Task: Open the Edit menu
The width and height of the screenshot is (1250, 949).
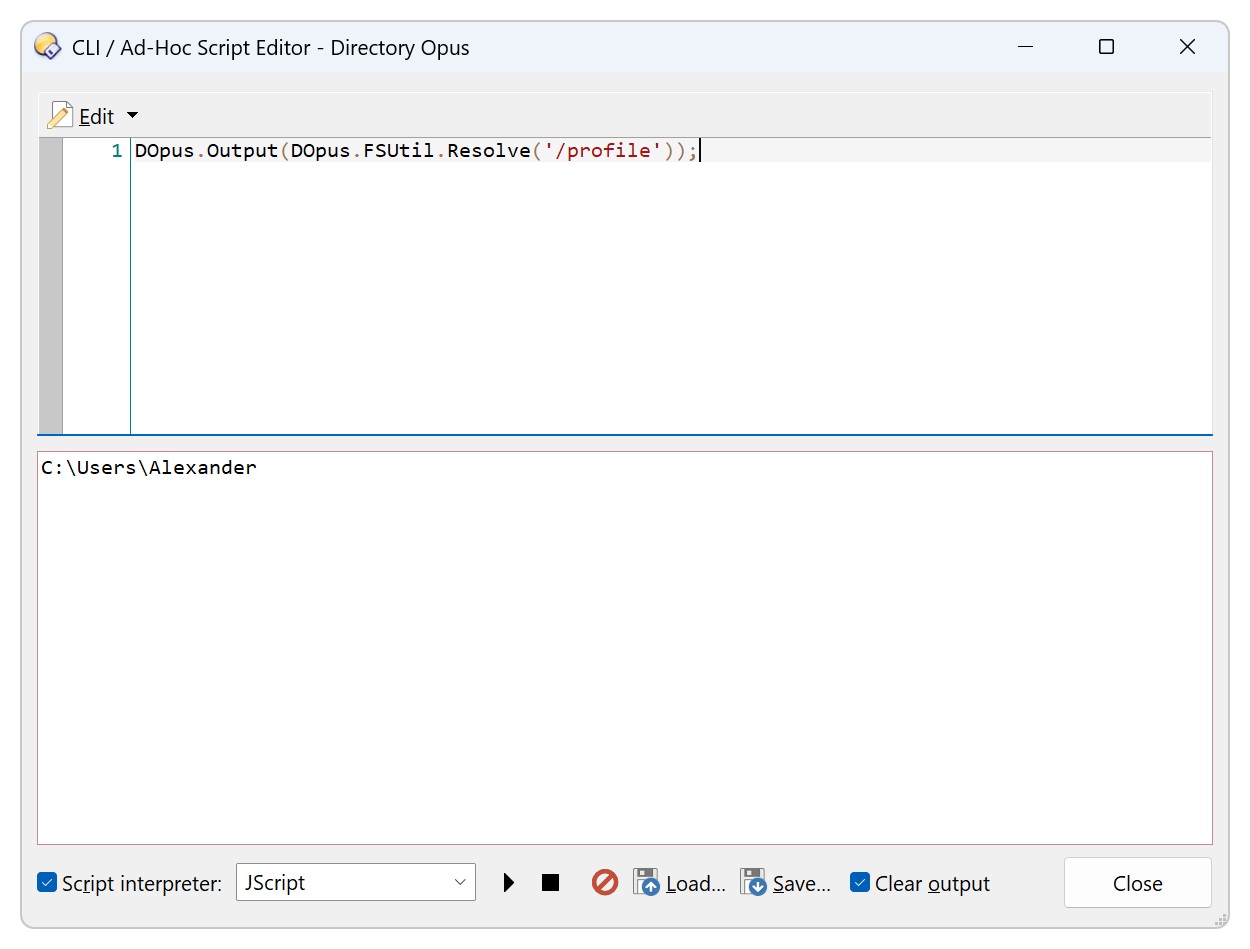Action: (x=97, y=117)
